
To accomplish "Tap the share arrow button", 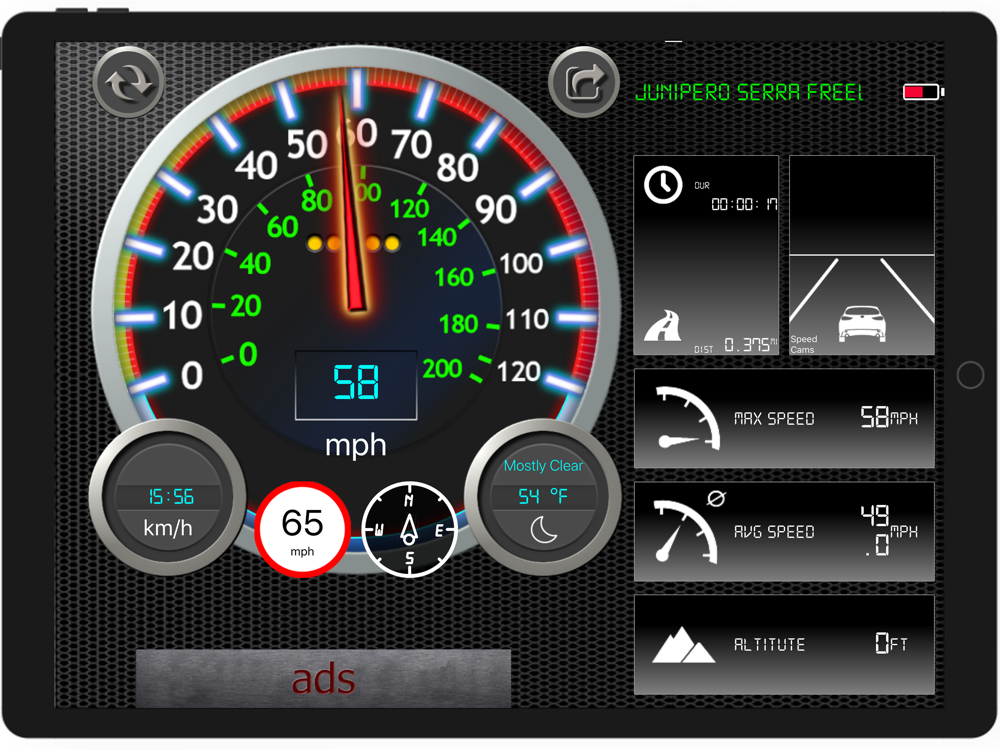I will coord(584,82).
